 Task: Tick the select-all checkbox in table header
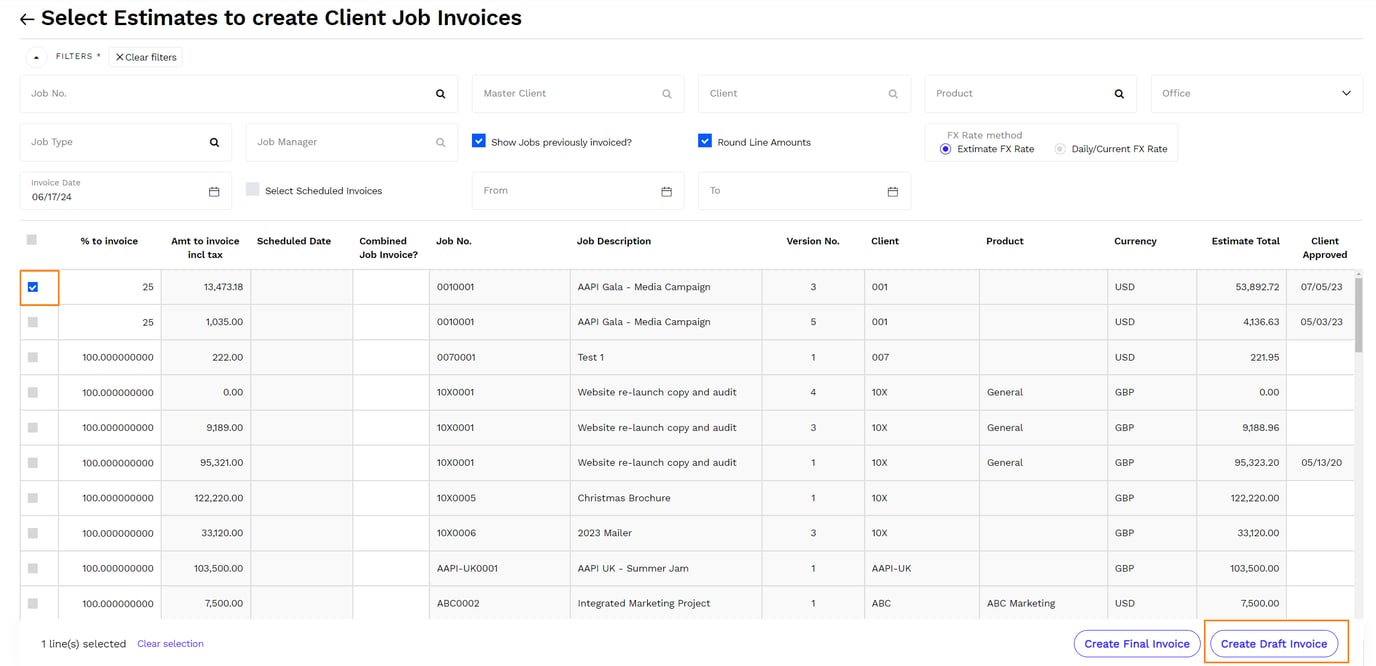coord(32,240)
